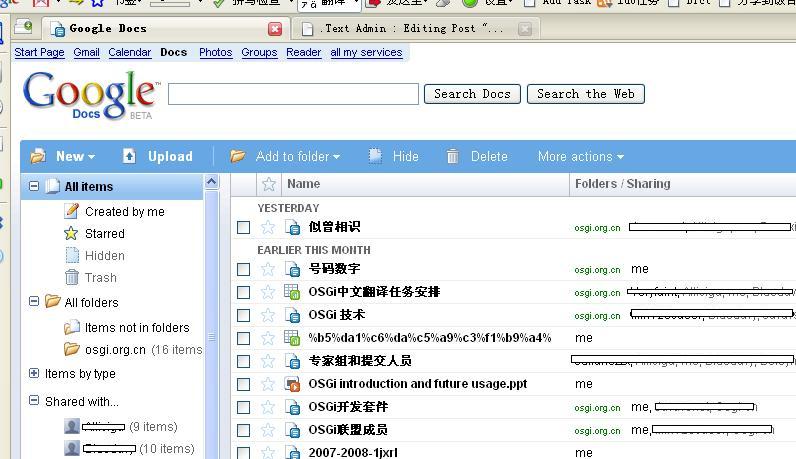
Task: Click the Trash bin icon in sidebar
Action: pos(72,277)
